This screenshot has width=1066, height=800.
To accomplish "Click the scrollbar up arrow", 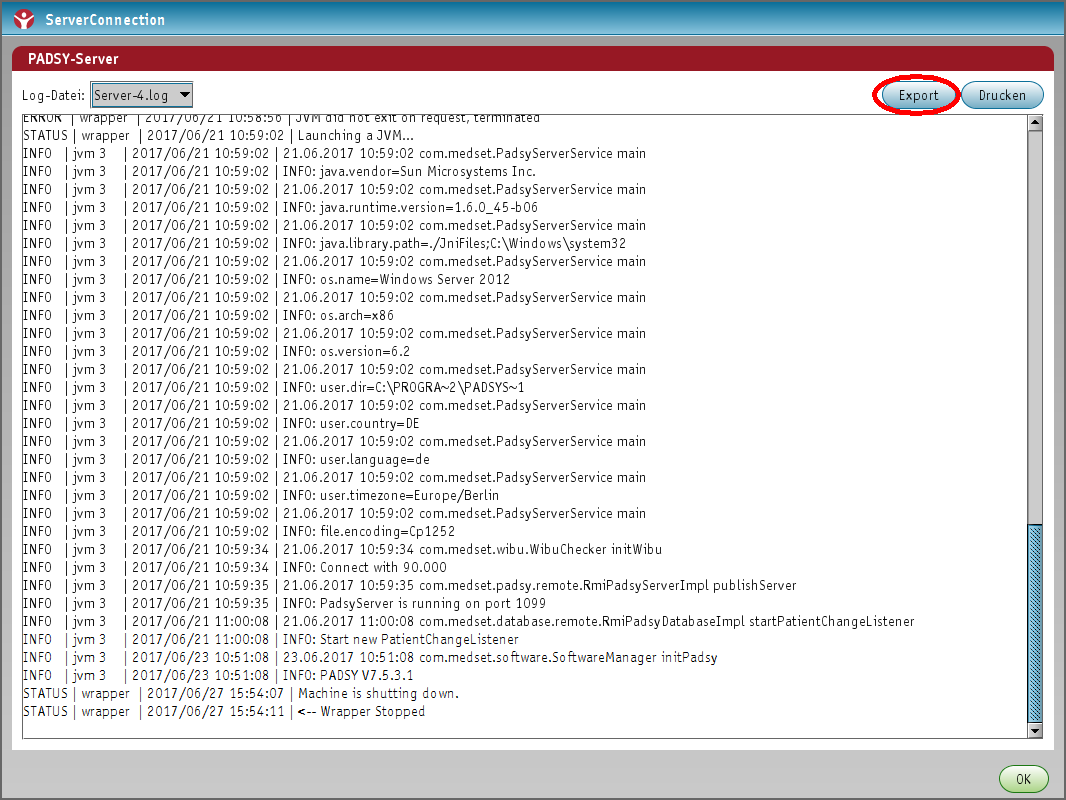I will 1035,124.
